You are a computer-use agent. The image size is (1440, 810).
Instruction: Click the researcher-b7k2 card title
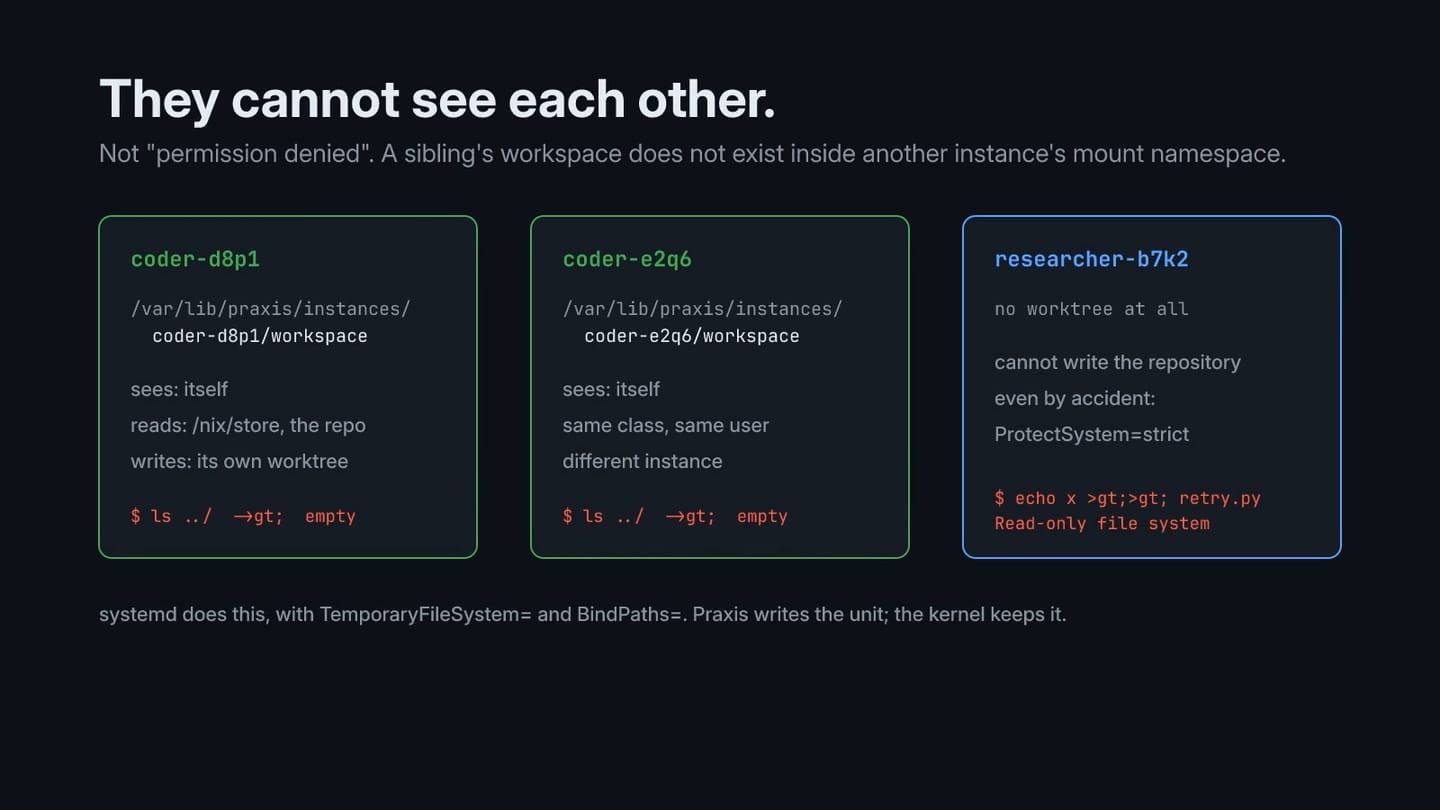coord(1091,259)
